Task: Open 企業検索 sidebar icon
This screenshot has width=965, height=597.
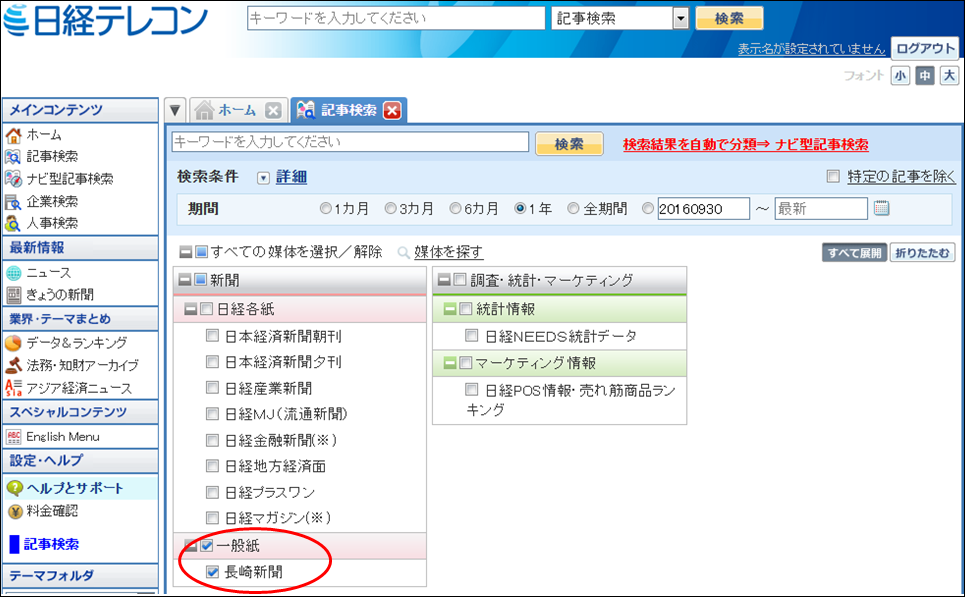Action: (x=13, y=201)
